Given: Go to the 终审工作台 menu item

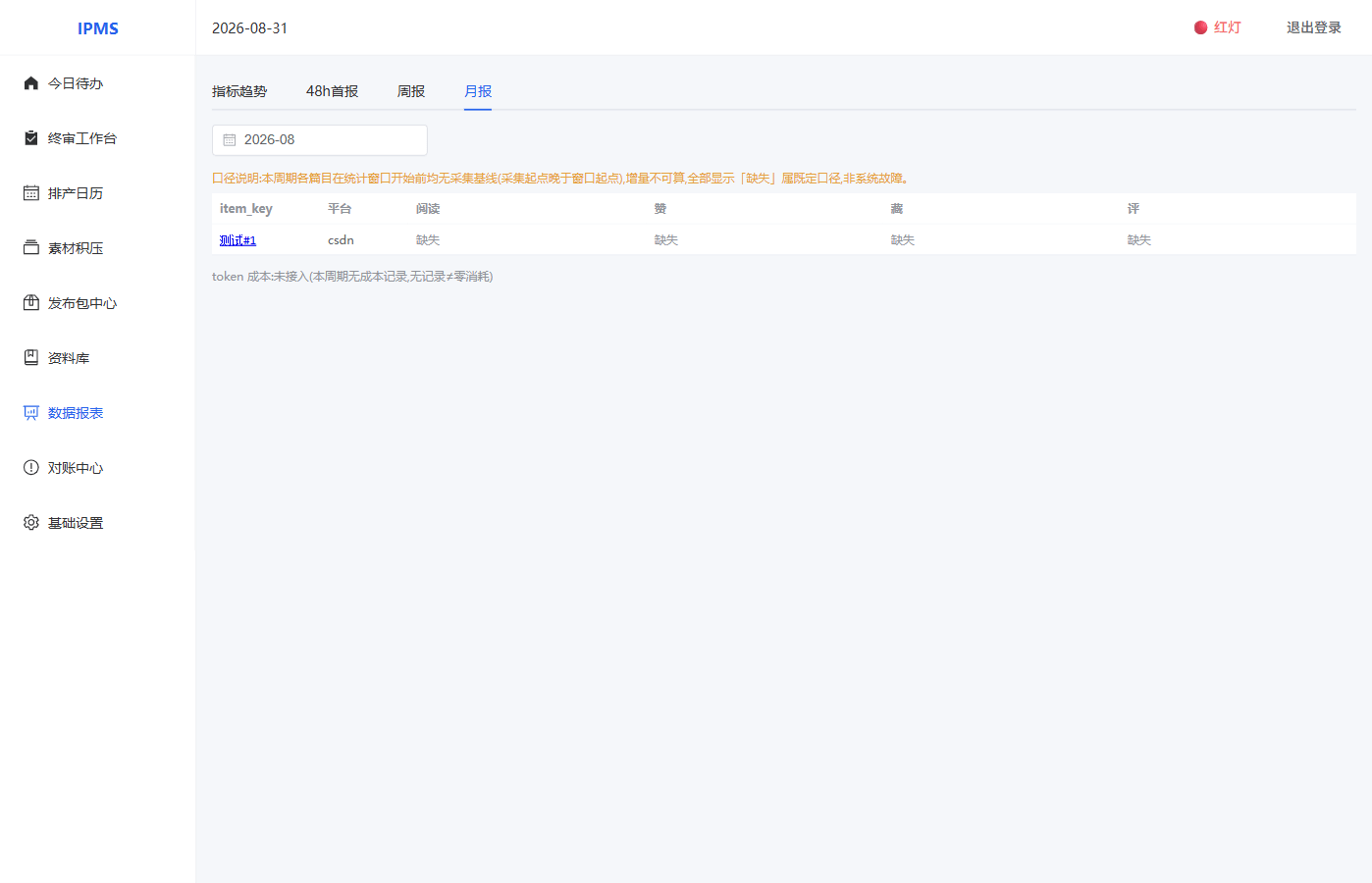Looking at the screenshot, I should 98,138.
